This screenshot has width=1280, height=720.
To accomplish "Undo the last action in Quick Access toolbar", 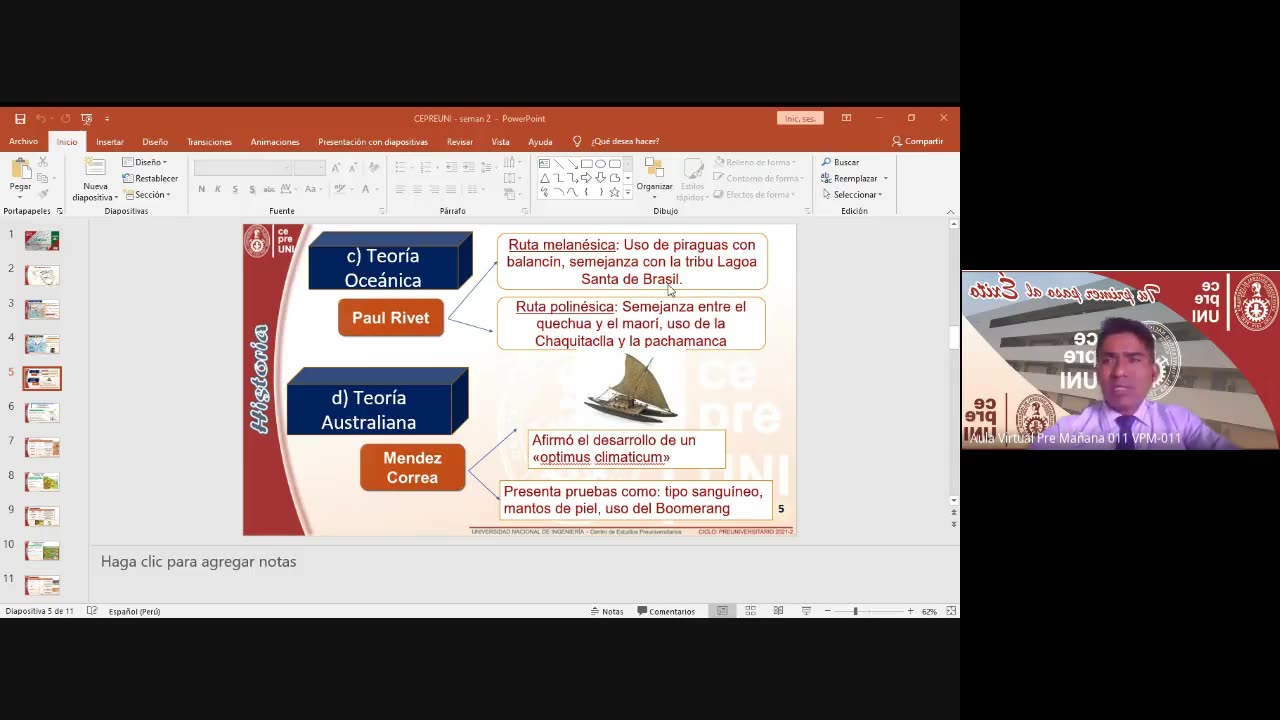I will coord(41,119).
